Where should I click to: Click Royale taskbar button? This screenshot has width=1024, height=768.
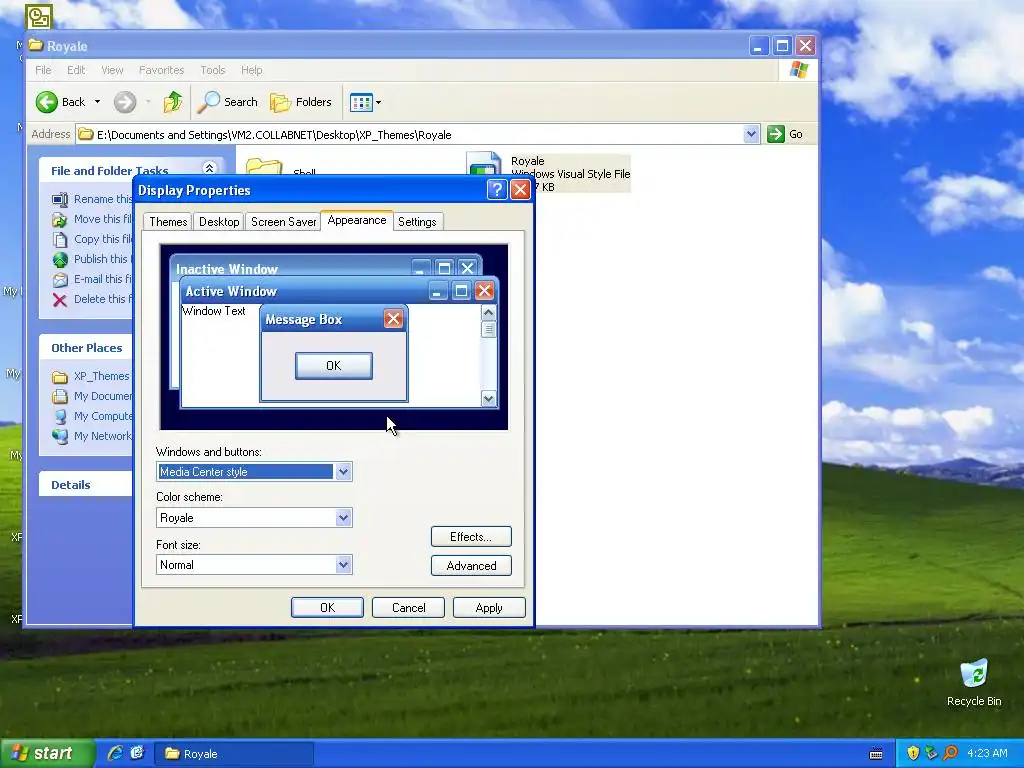click(234, 754)
